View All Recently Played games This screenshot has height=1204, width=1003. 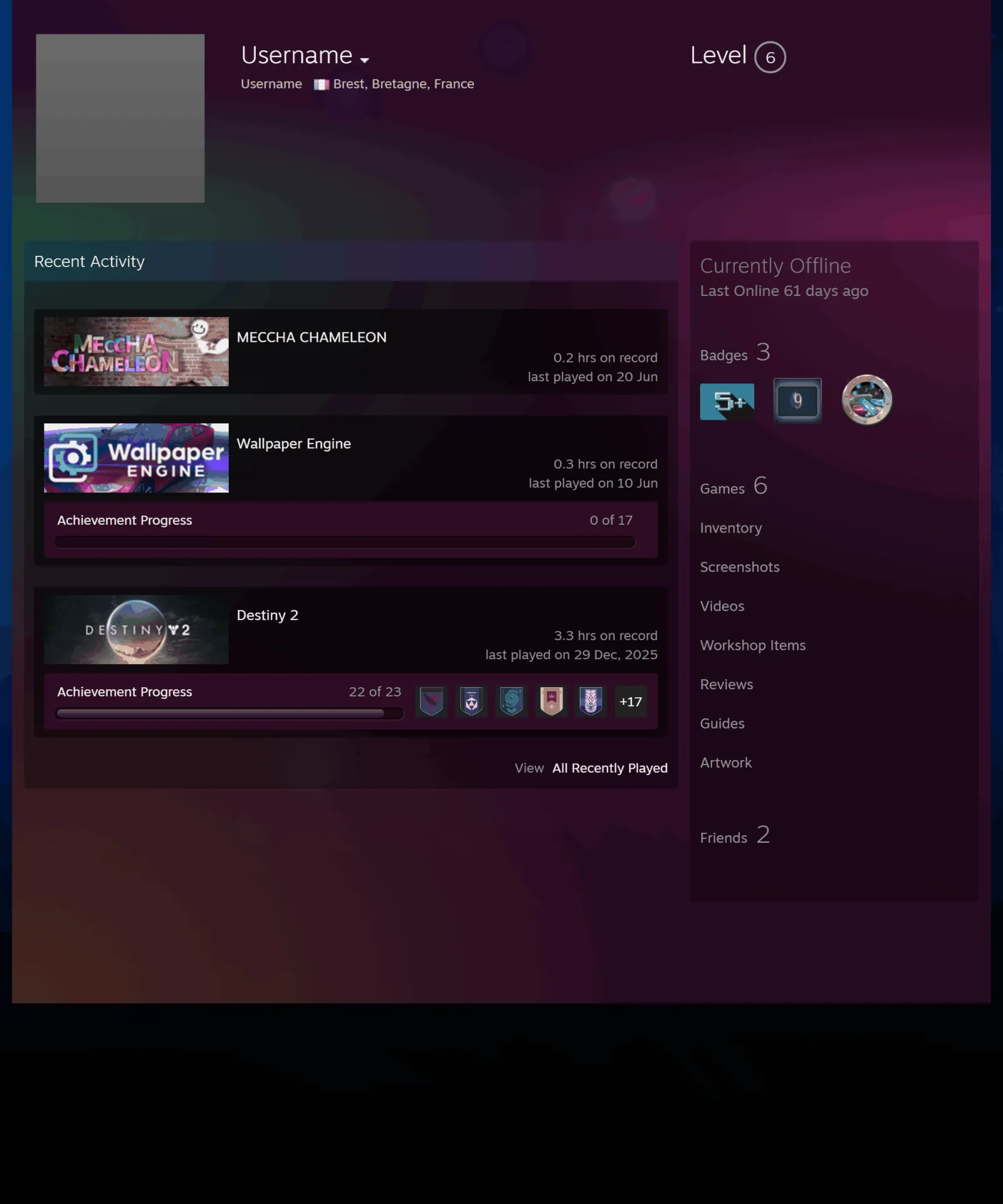(610, 768)
